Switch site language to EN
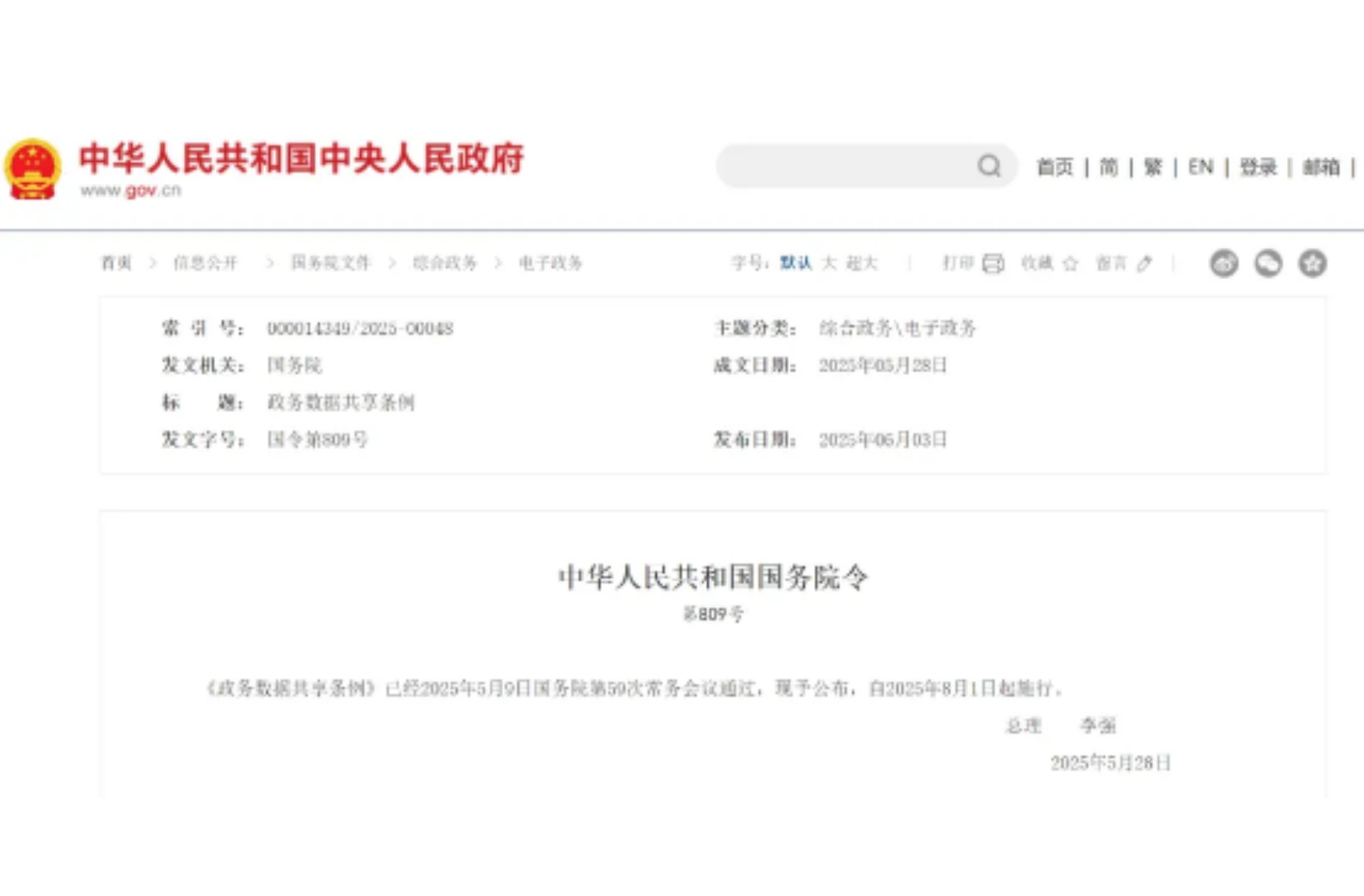 1200,167
